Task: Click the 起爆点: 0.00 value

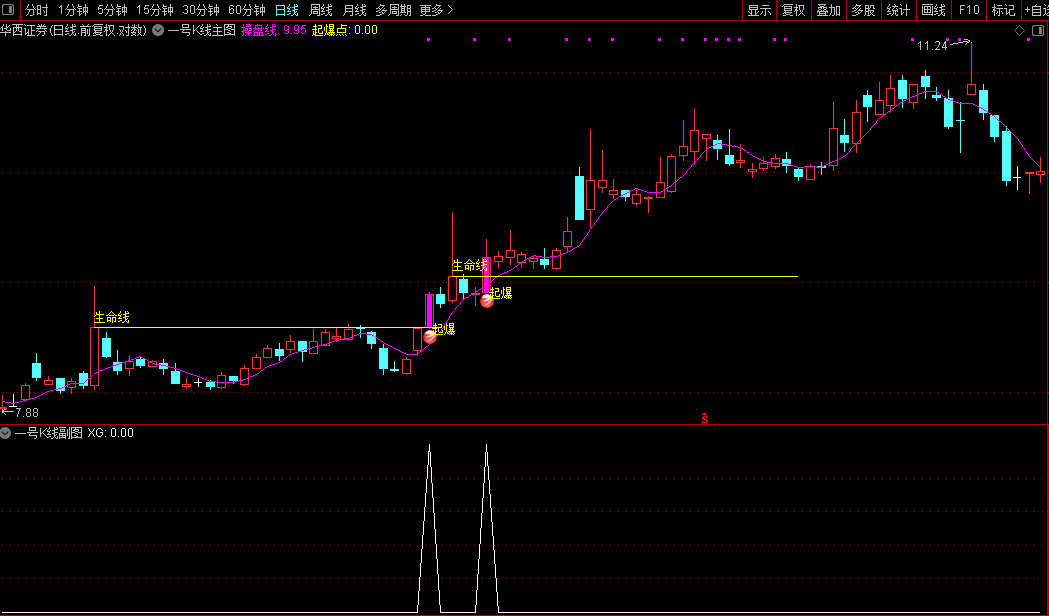Action: point(345,30)
